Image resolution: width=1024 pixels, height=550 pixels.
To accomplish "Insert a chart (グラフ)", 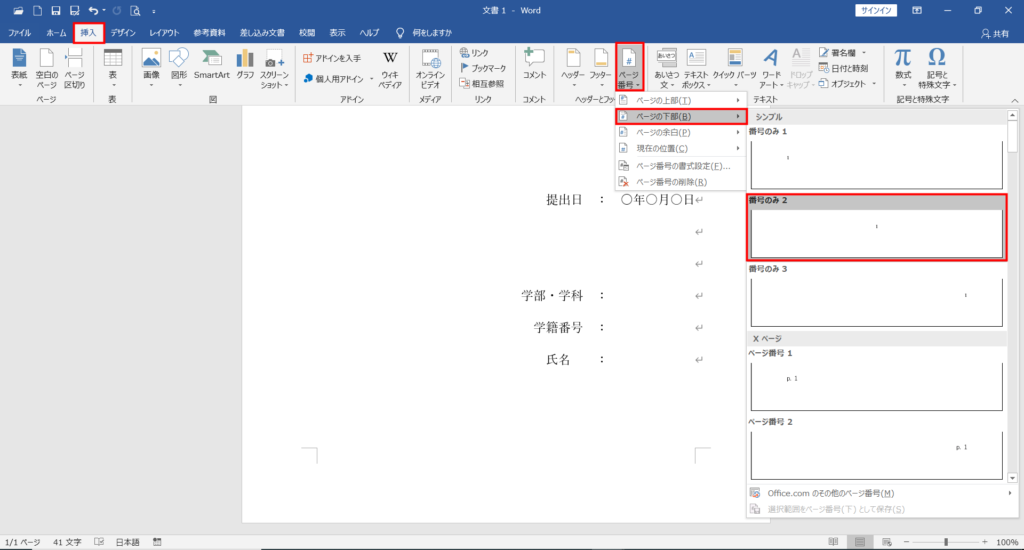I will pyautogui.click(x=245, y=64).
